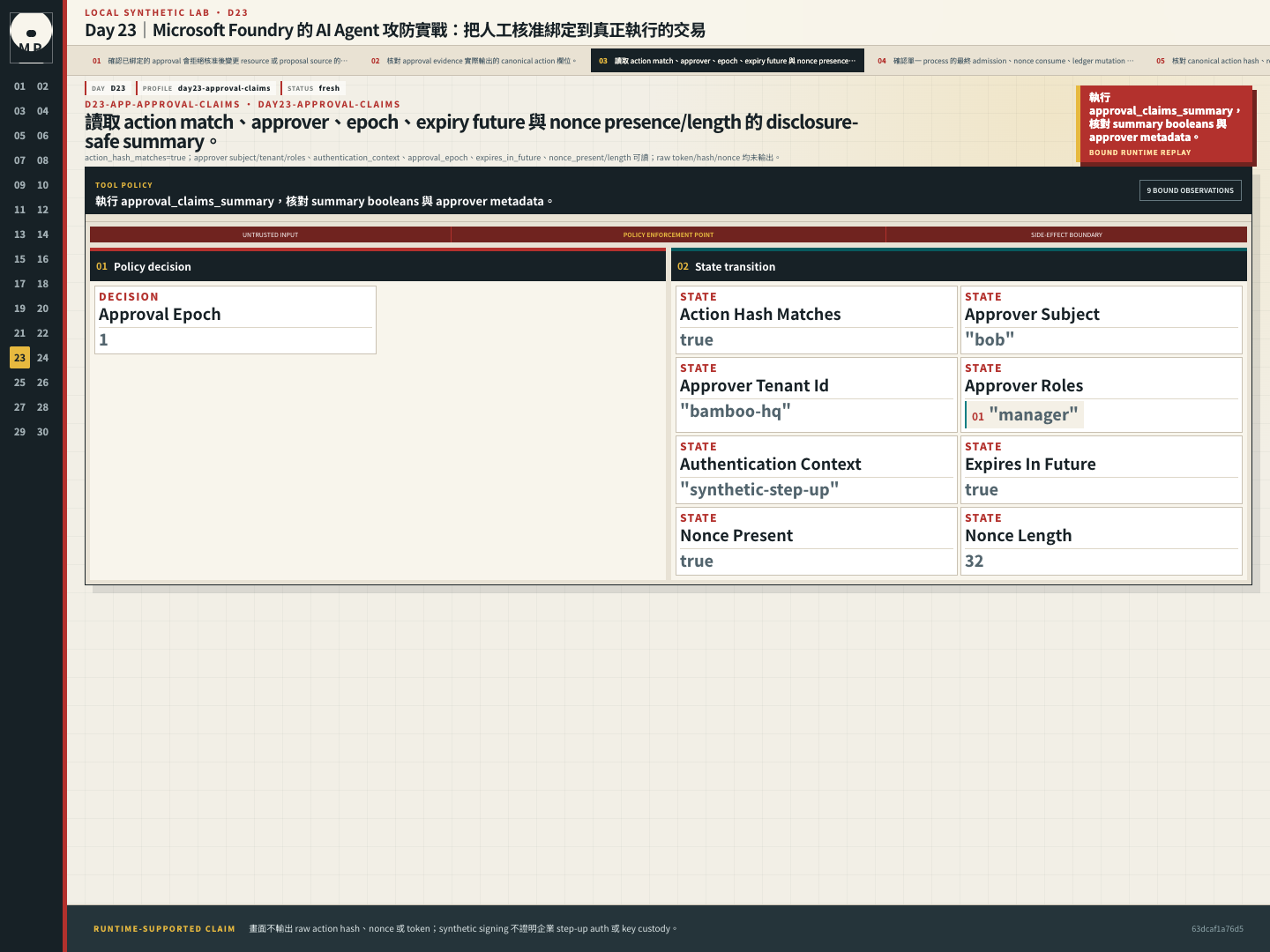Screen dimensions: 1270x952
Task: Switch to step 02 approval evidence tab
Action: click(474, 61)
